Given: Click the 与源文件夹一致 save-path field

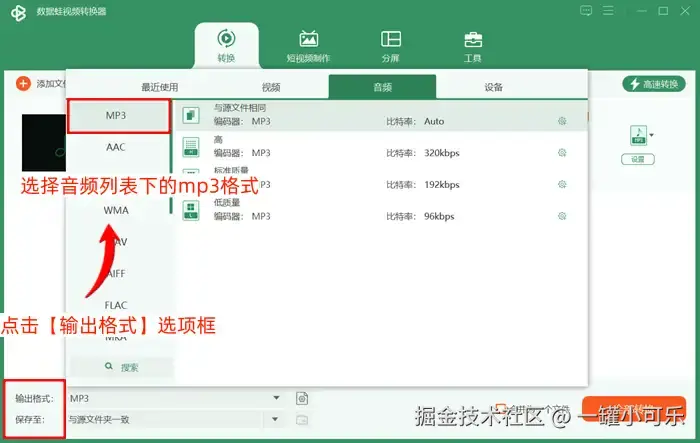Looking at the screenshot, I should point(164,419).
